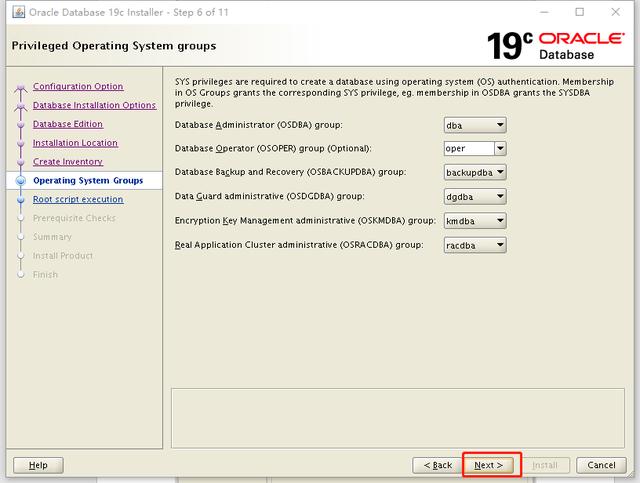Minimize the installer window

coord(544,12)
